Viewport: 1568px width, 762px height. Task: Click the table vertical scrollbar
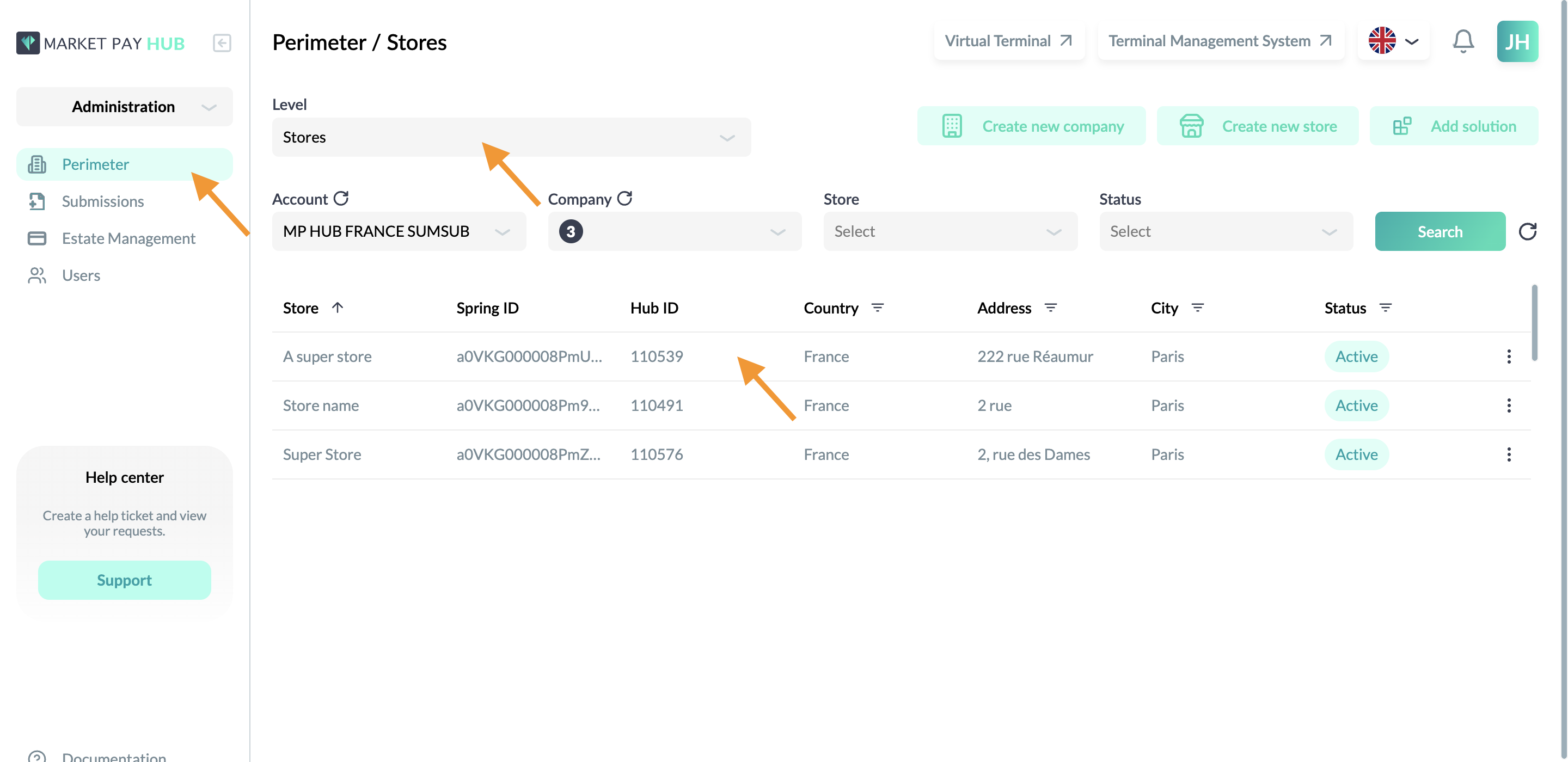pos(1535,323)
